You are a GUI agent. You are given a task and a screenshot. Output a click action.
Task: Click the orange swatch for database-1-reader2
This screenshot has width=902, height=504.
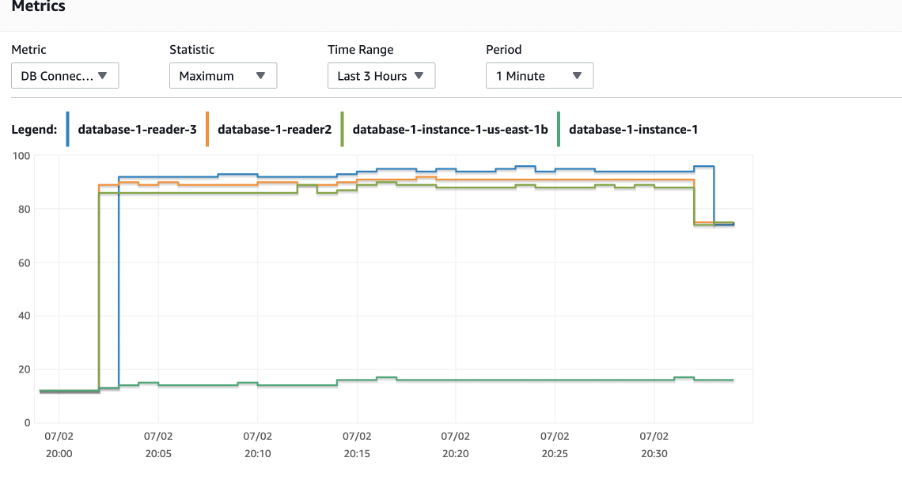coord(207,129)
